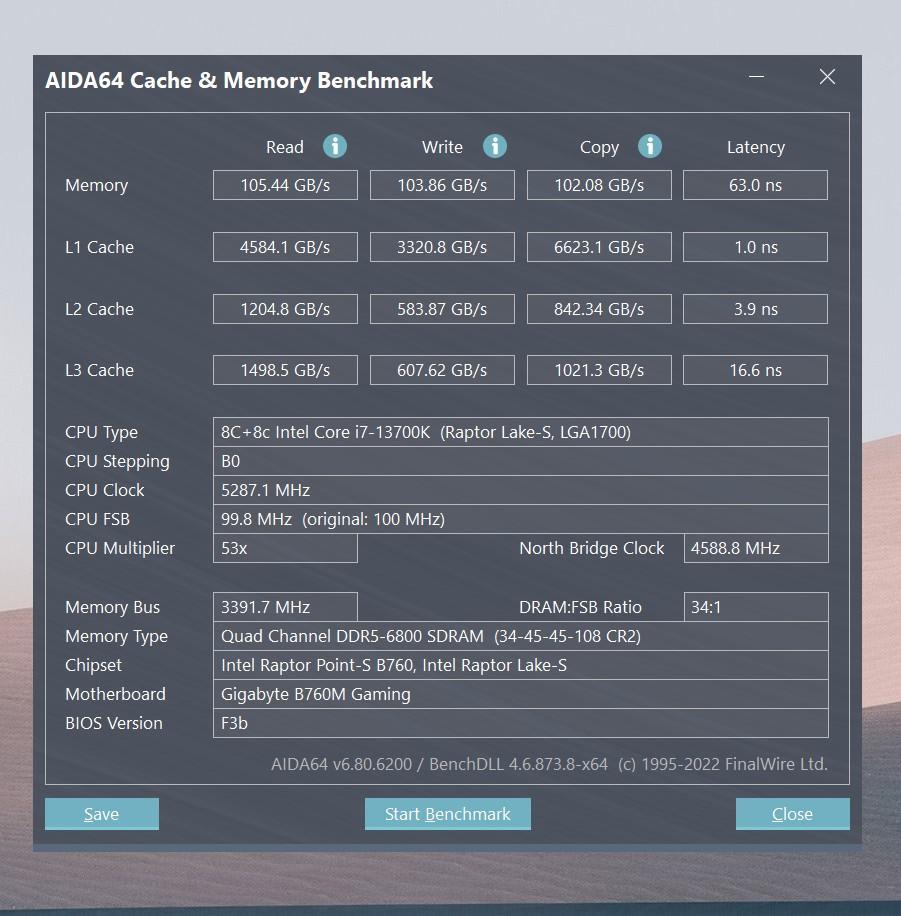Click the CPU Type field showing i7-13700K
Image resolution: width=901 pixels, height=916 pixels.
521,432
